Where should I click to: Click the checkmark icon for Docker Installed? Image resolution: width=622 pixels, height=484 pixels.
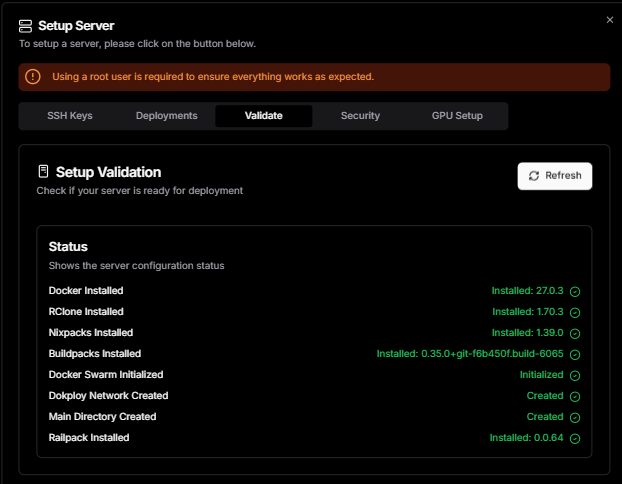575,291
